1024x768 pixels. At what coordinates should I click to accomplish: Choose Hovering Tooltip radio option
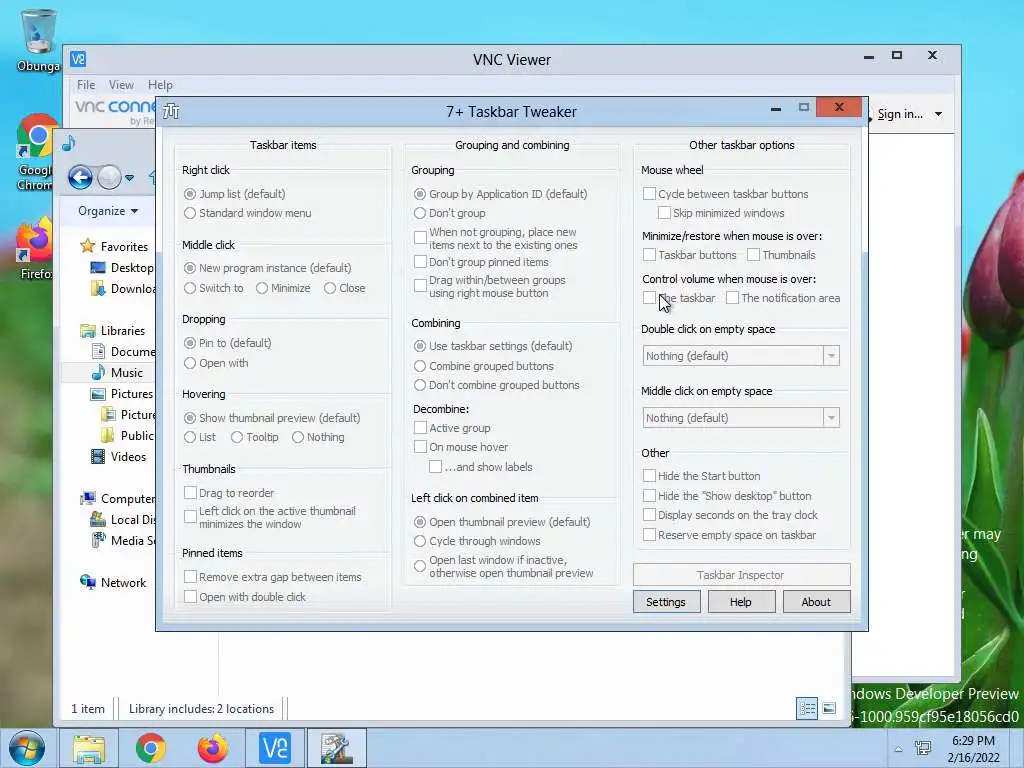[237, 437]
